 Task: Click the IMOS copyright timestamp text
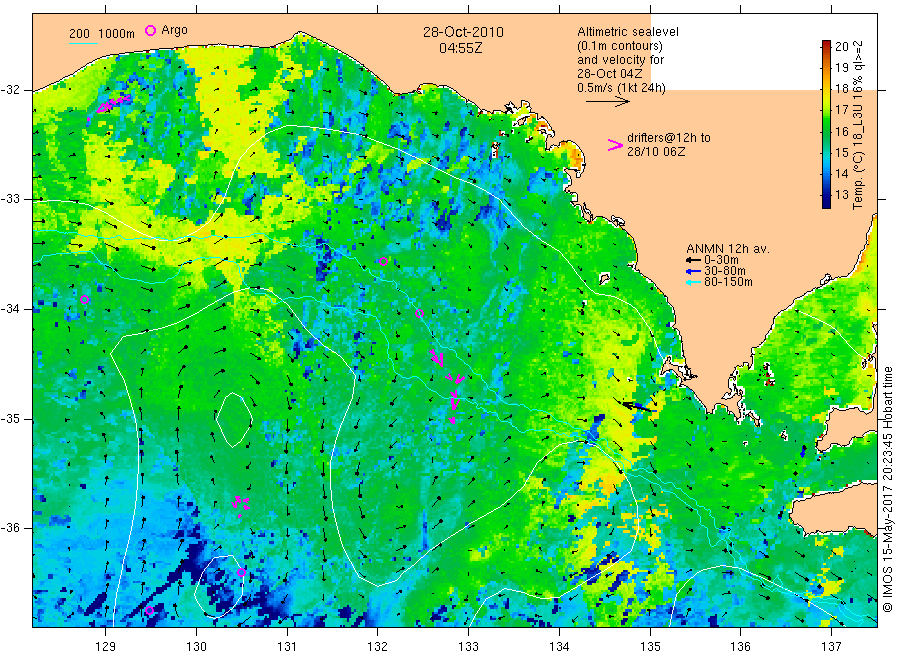(887, 489)
